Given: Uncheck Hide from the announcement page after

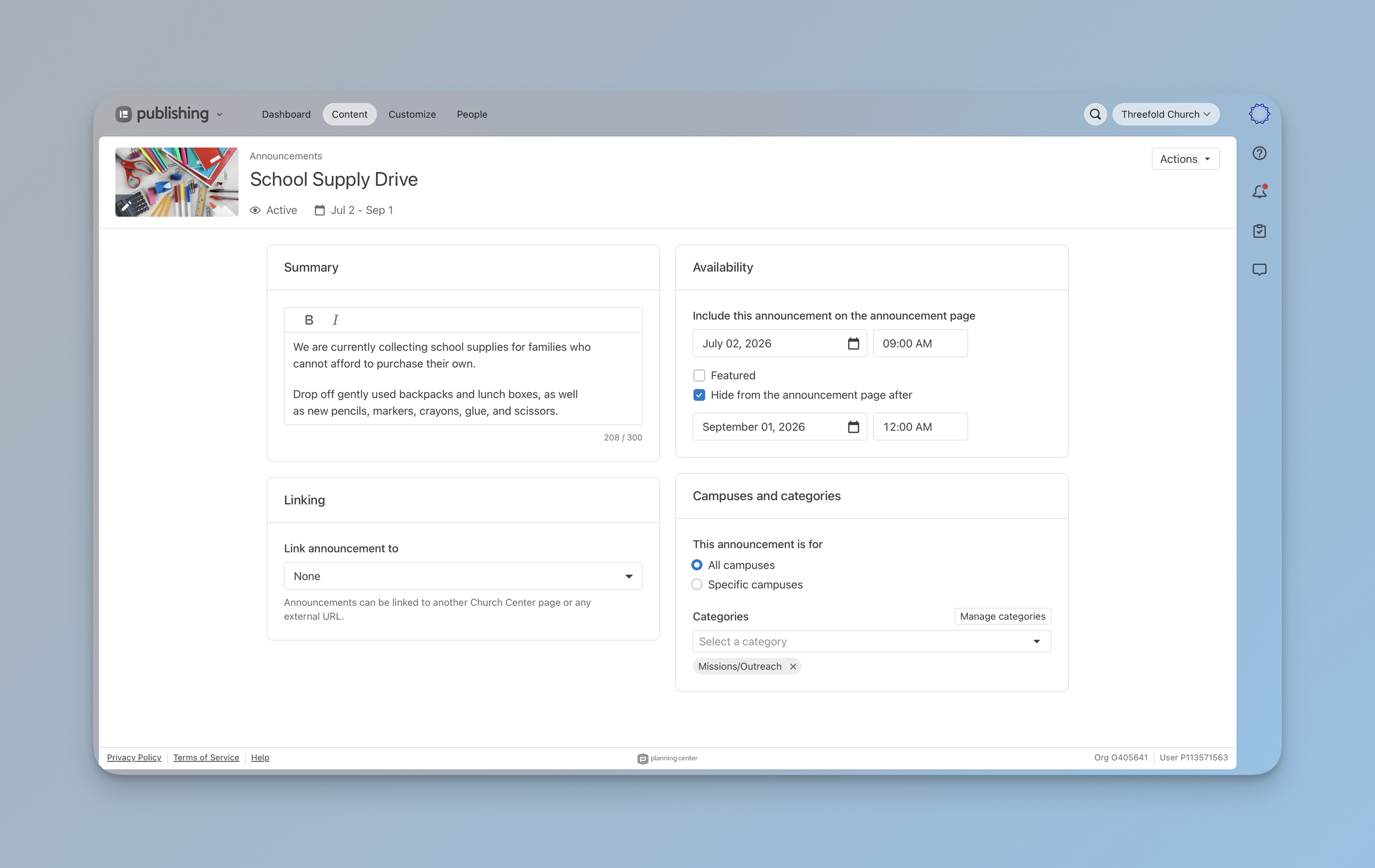Looking at the screenshot, I should tap(699, 395).
